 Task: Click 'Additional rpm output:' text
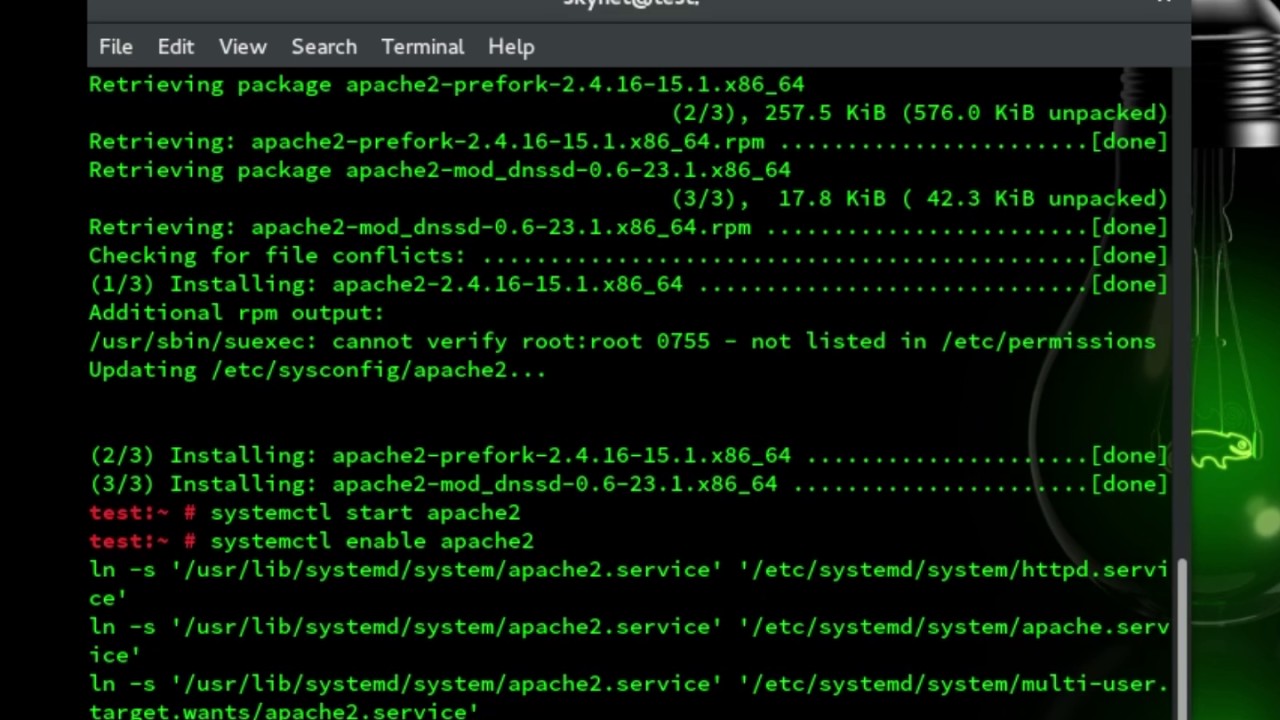[236, 313]
